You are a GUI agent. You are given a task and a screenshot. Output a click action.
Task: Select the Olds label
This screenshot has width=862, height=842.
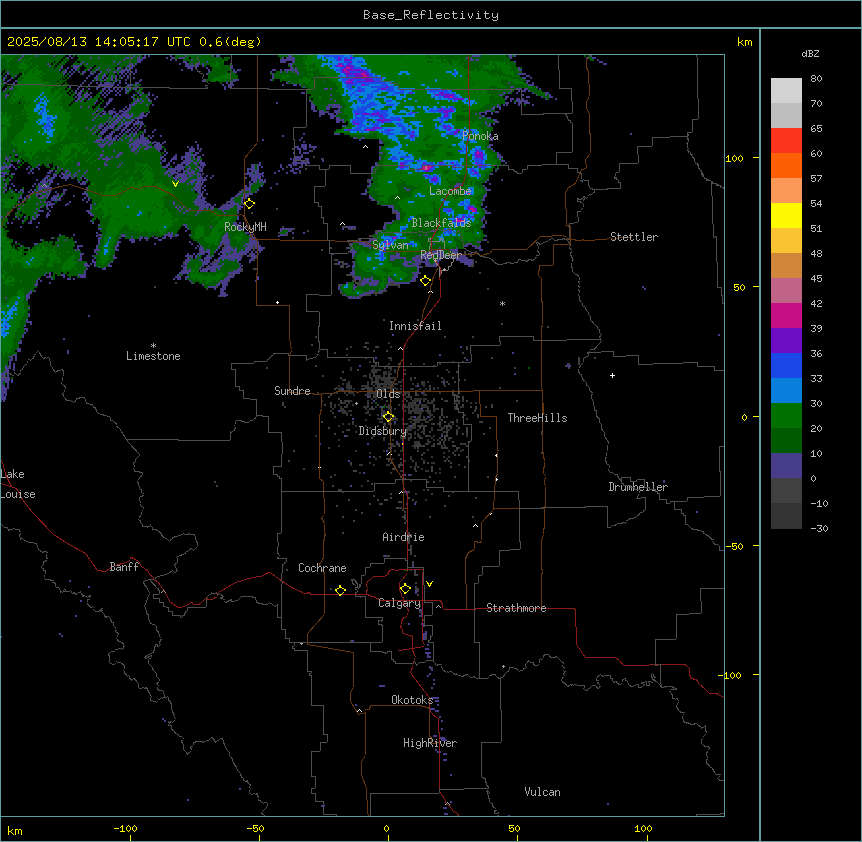(388, 394)
